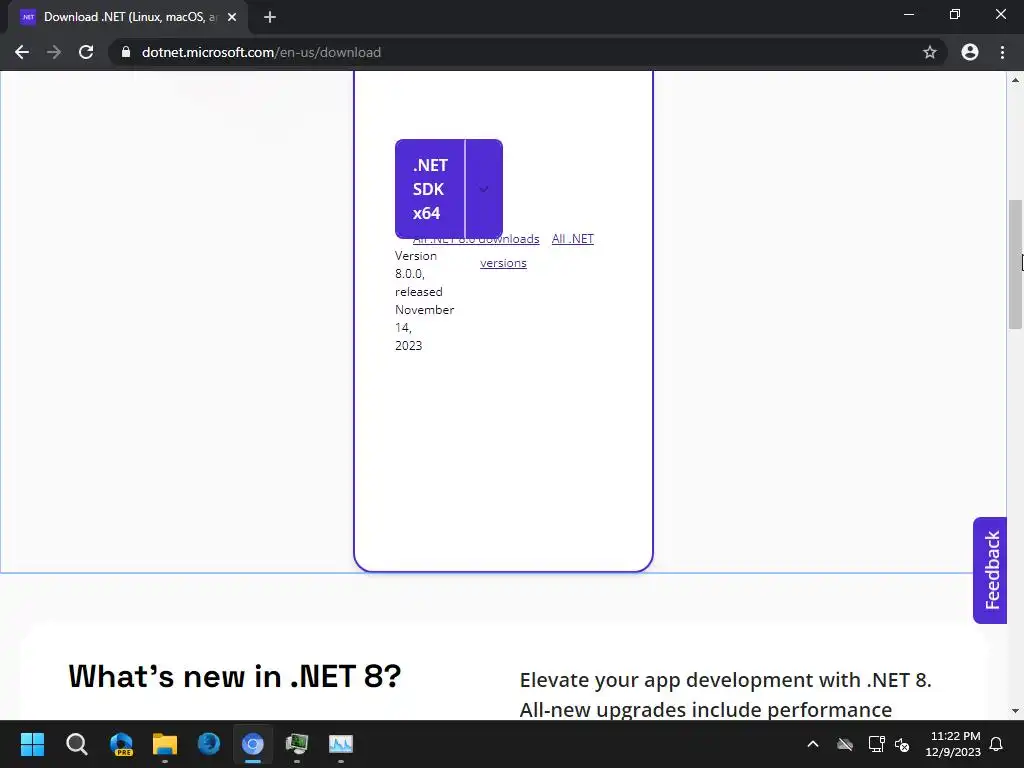Click the vertical scrollbar thumb
Viewport: 1024px width, 768px height.
click(x=1015, y=264)
